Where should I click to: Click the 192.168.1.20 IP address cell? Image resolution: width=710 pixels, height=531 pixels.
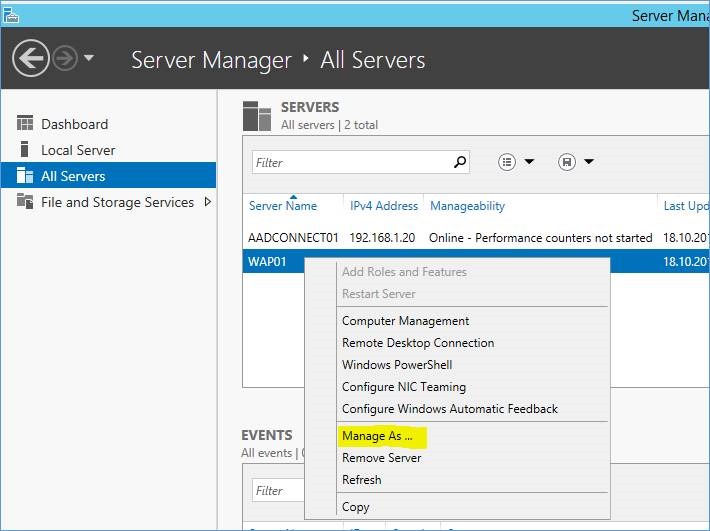[x=382, y=238]
